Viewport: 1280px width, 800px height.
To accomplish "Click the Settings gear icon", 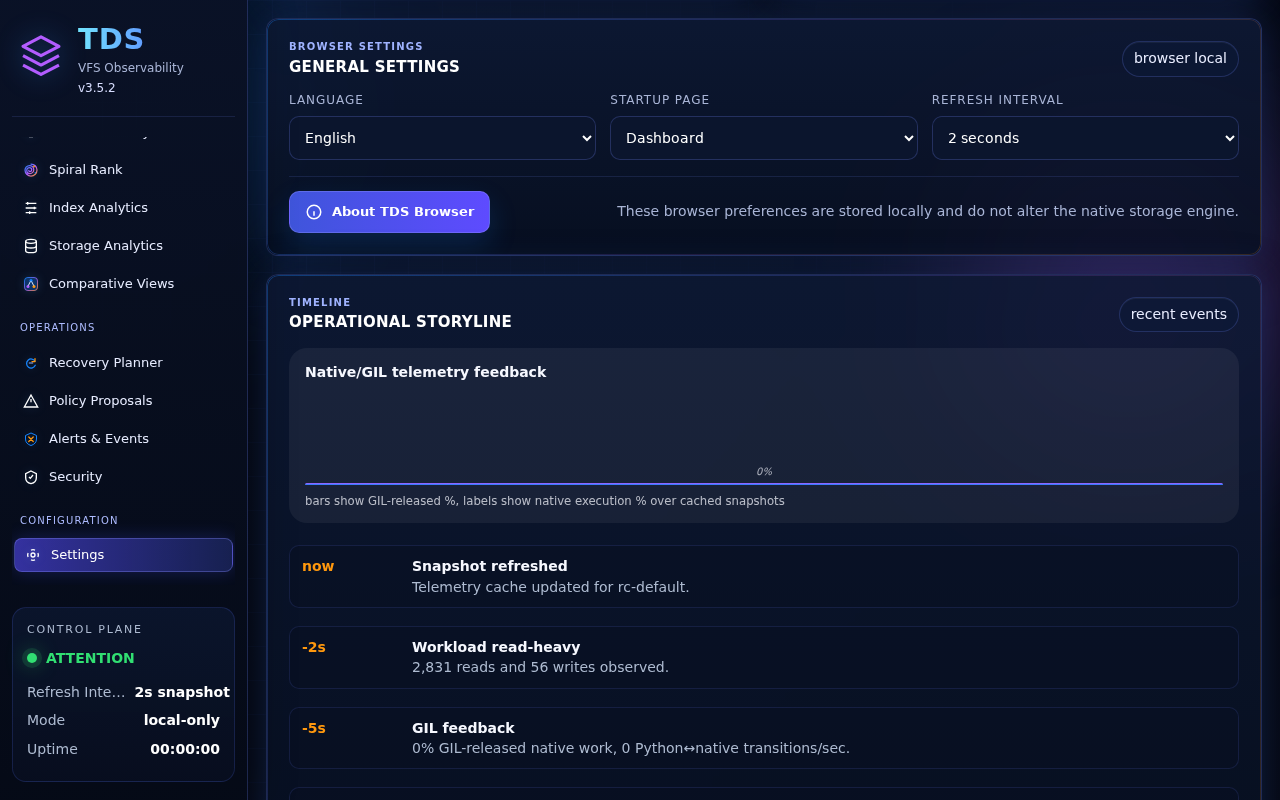I will pos(33,555).
